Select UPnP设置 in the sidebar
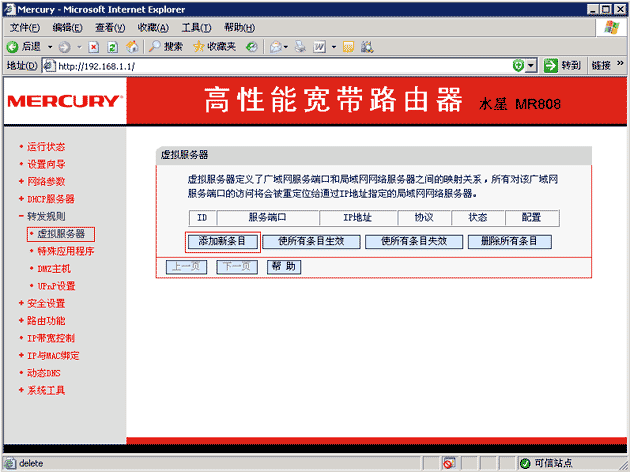Screen dimensions: 630x472 coord(56,286)
